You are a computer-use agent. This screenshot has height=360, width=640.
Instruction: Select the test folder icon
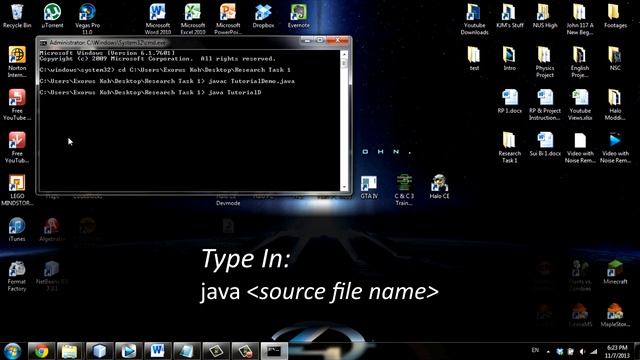(x=474, y=59)
